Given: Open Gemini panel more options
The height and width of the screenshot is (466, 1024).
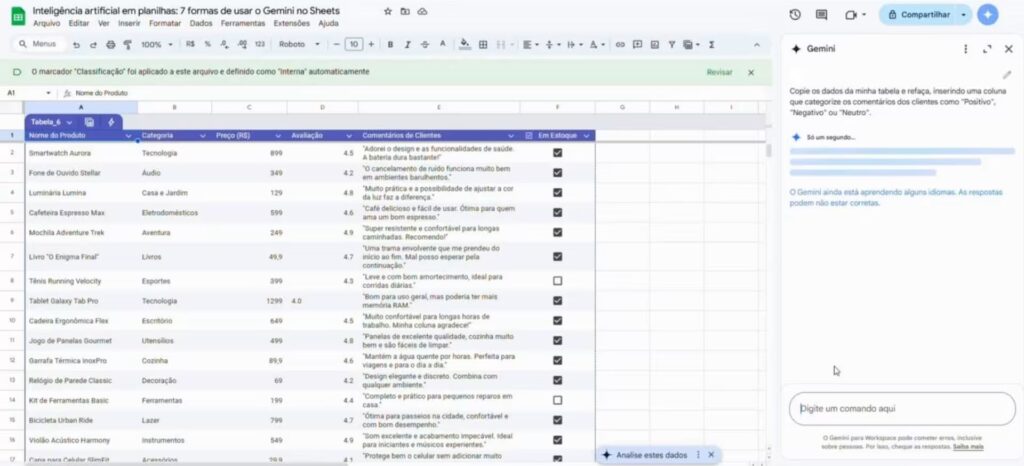Looking at the screenshot, I should (x=965, y=49).
